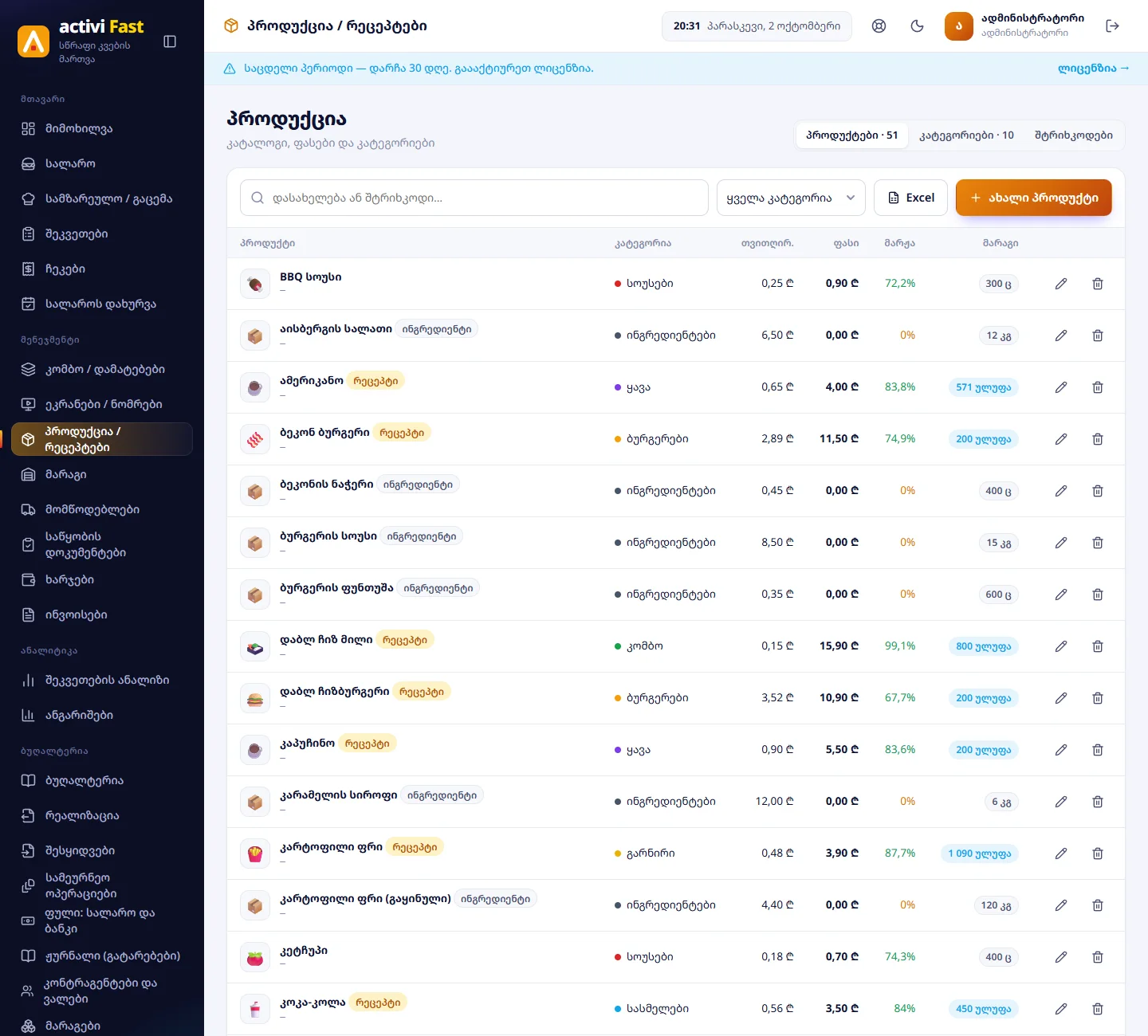Follow the ლიცენზია link in banner

1093,69
